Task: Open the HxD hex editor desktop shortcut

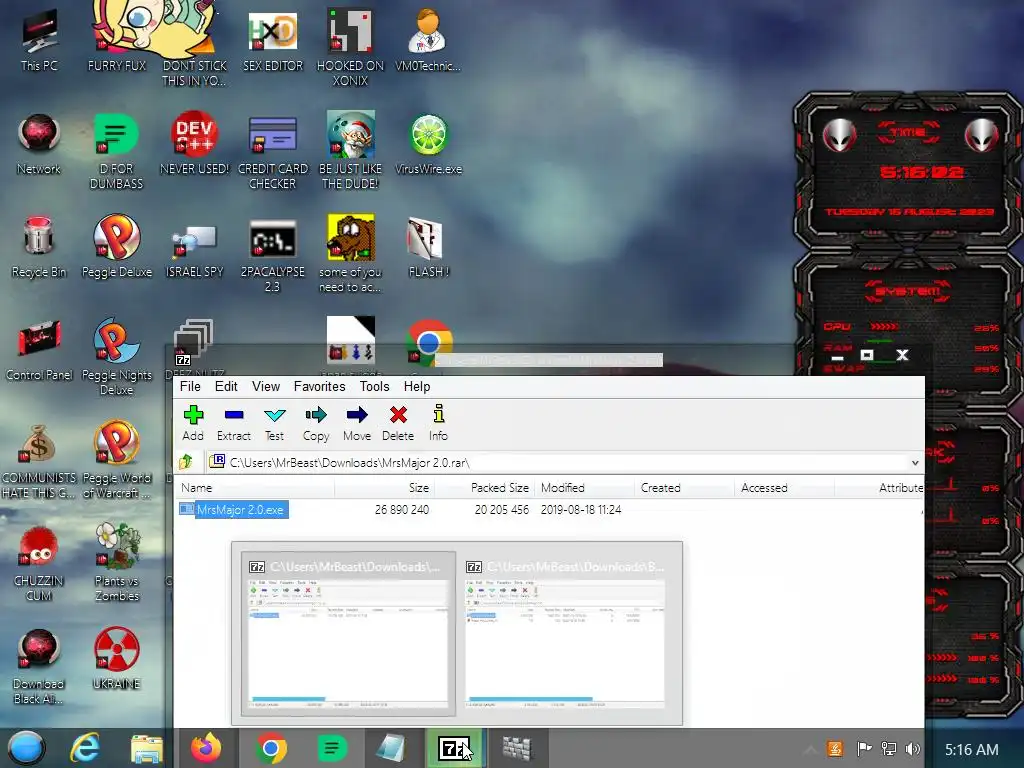Action: tap(273, 39)
